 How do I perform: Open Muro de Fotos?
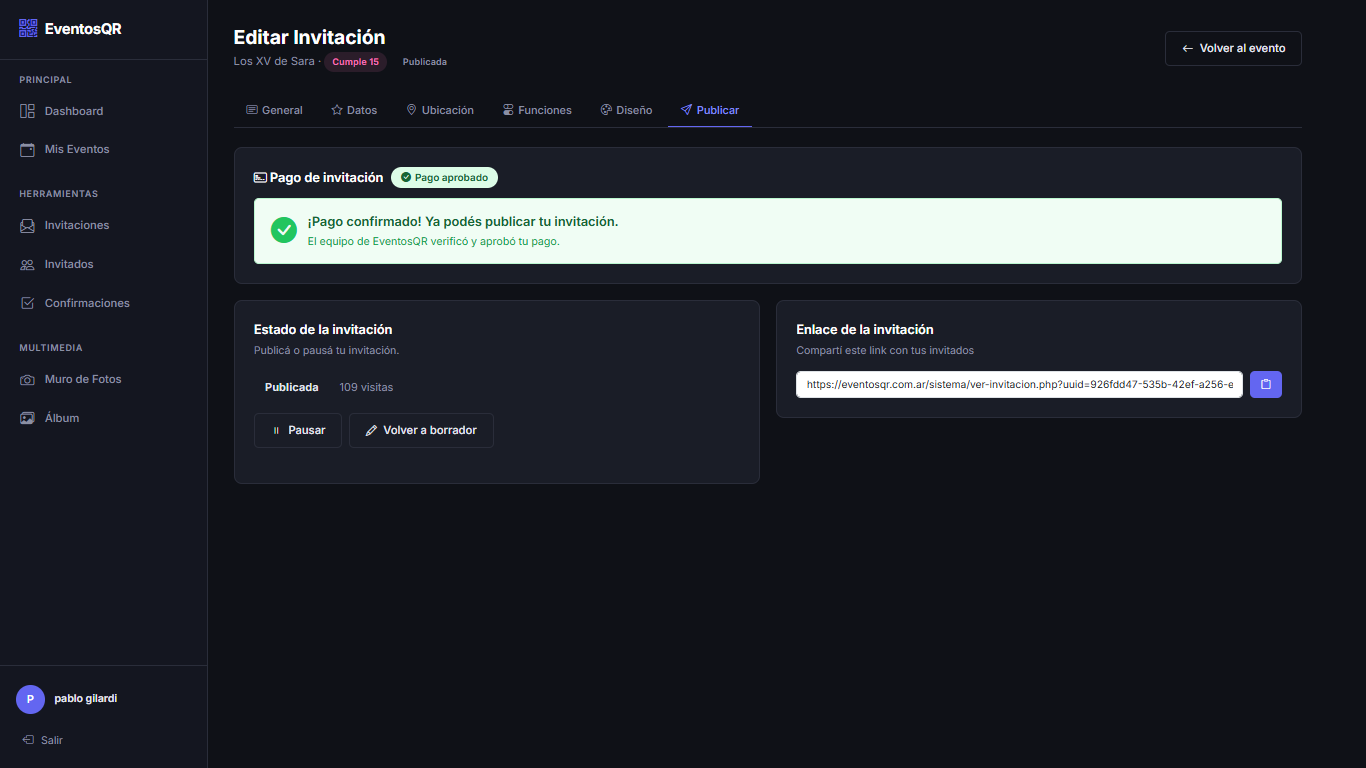tap(82, 380)
